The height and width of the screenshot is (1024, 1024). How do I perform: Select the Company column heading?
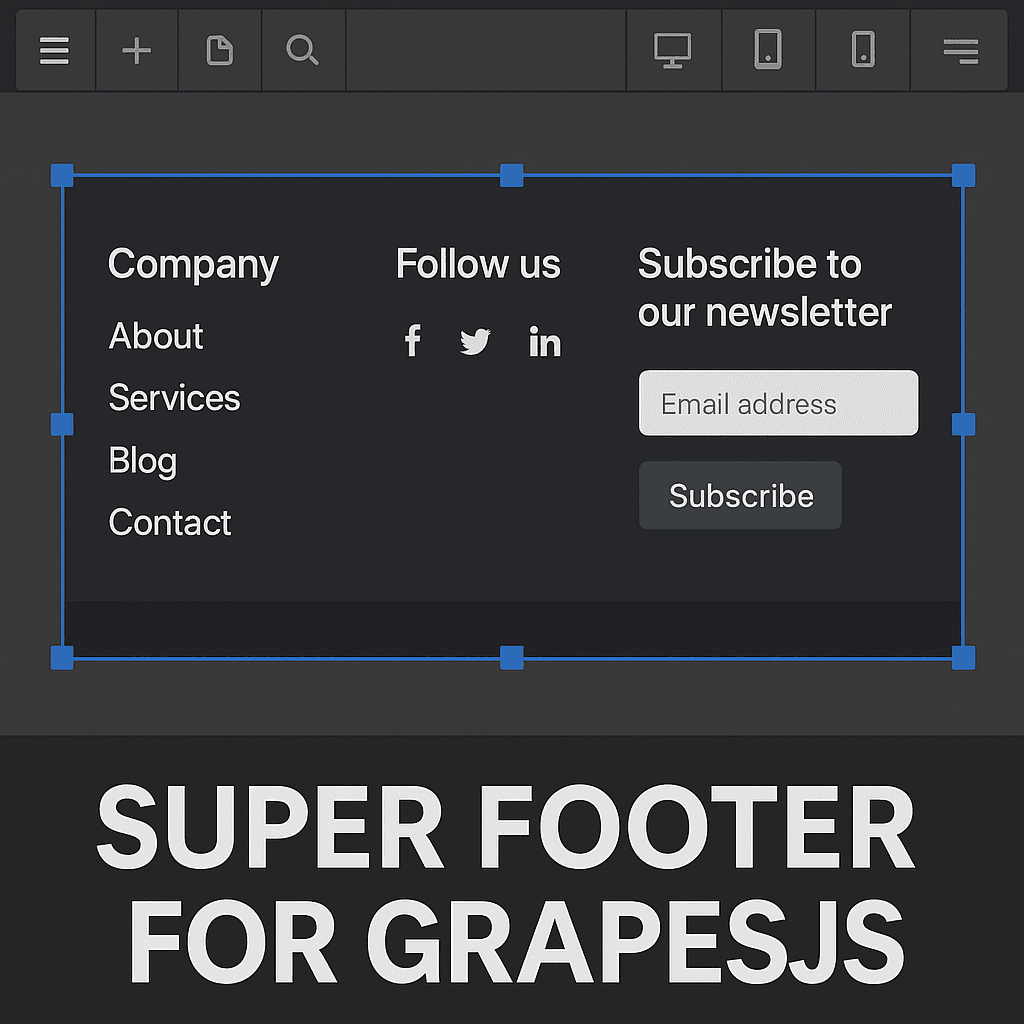193,264
